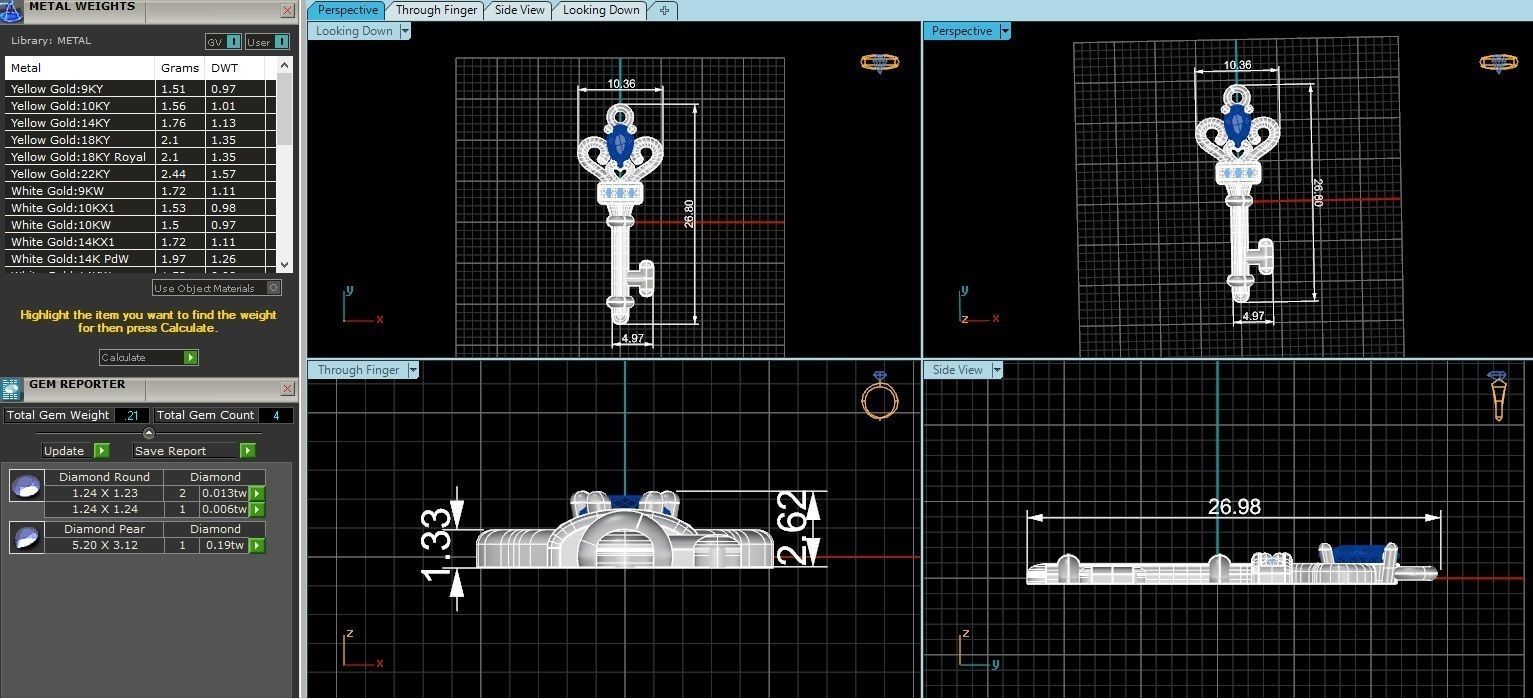Viewport: 1533px width, 699px height.
Task: Click the Diamond Pear gem thumbnail
Action: pyautogui.click(x=26, y=538)
